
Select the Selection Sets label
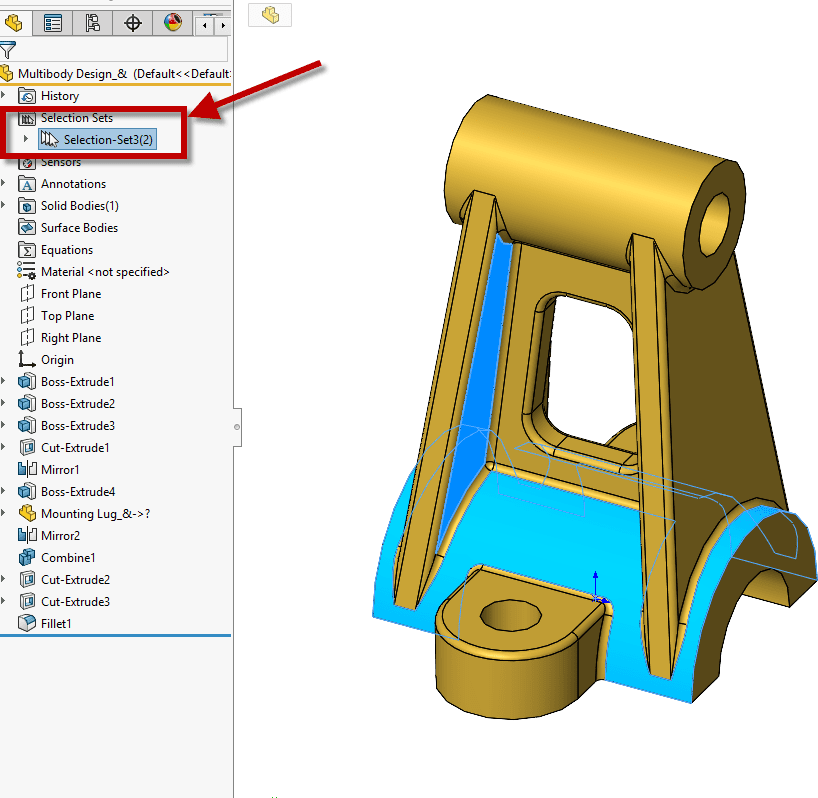coord(77,118)
